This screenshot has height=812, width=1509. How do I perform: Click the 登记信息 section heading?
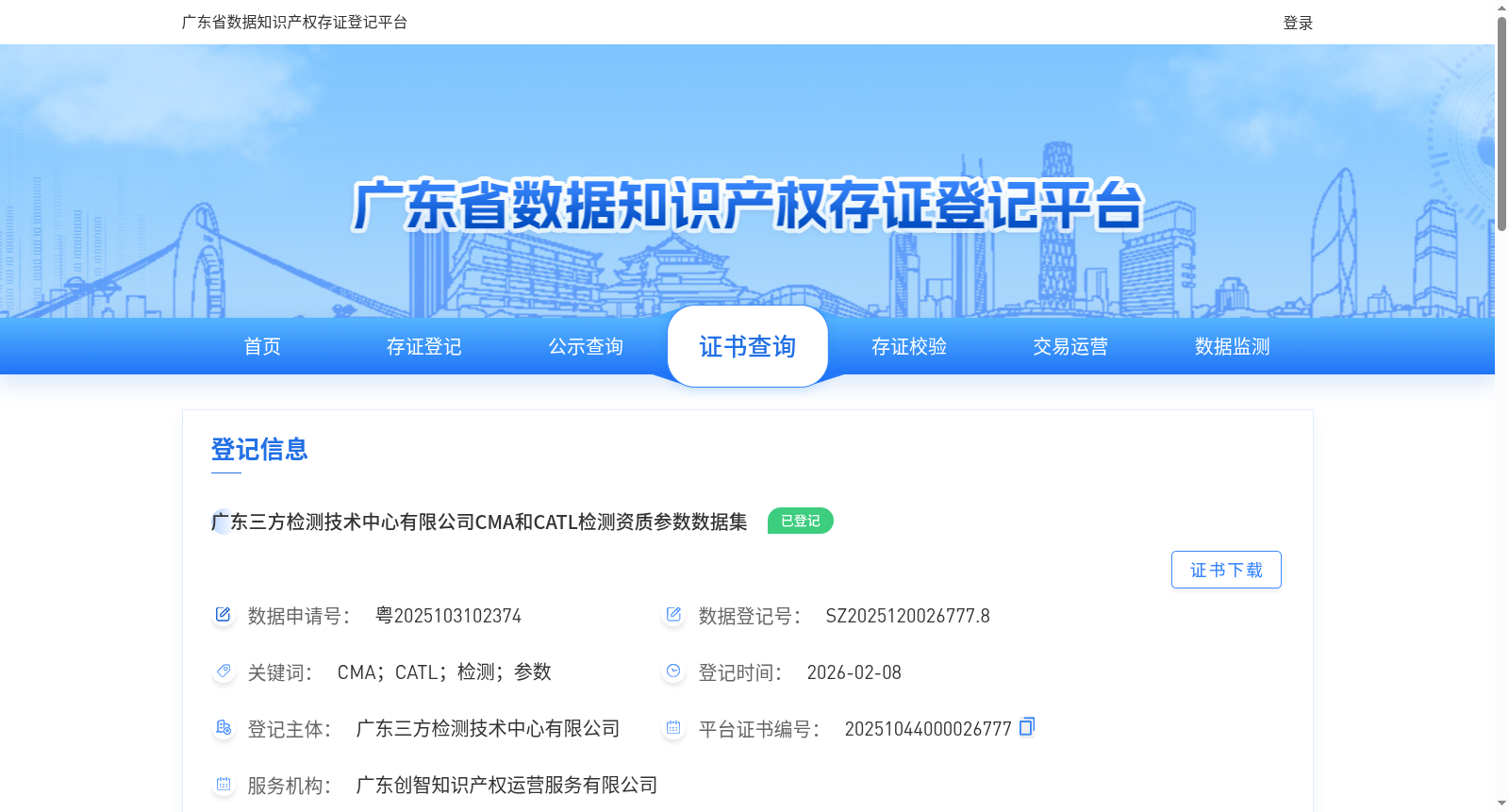(x=259, y=449)
